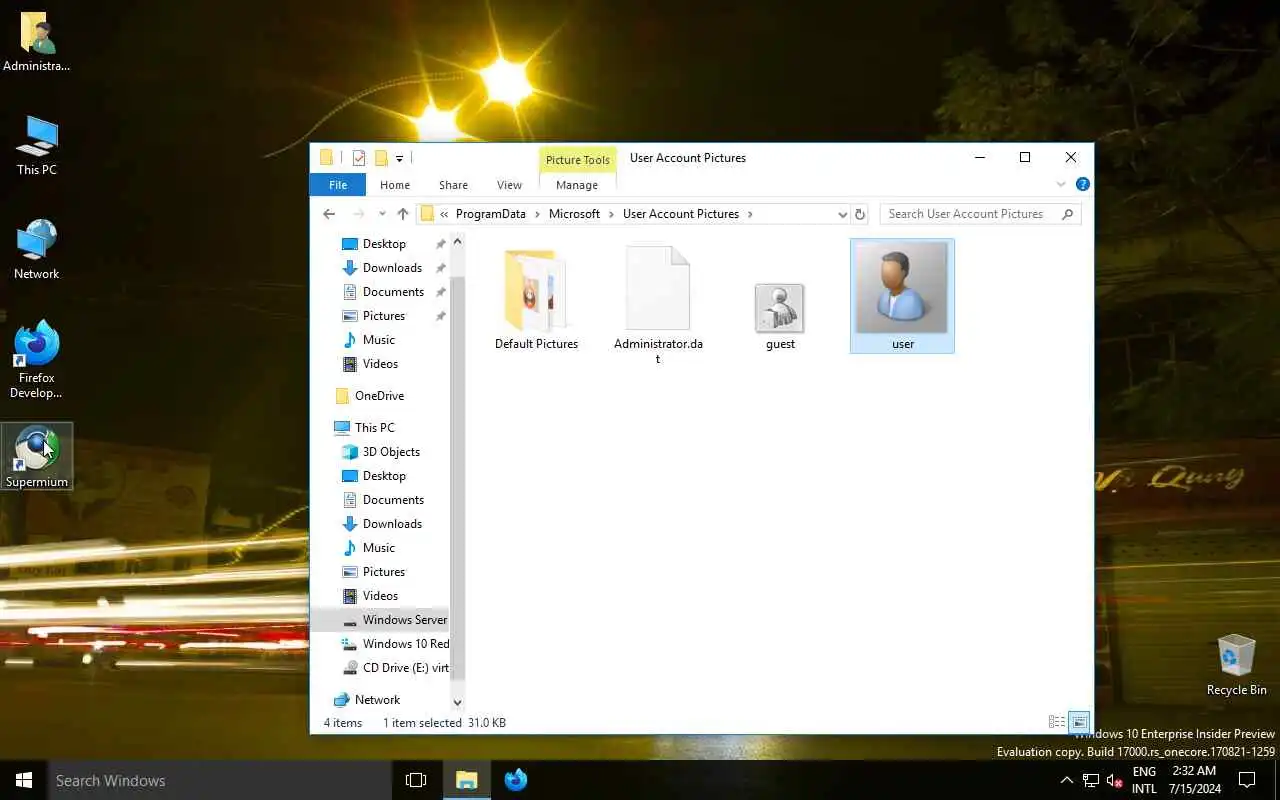Open the File menu
Image resolution: width=1280 pixels, height=800 pixels.
[338, 185]
